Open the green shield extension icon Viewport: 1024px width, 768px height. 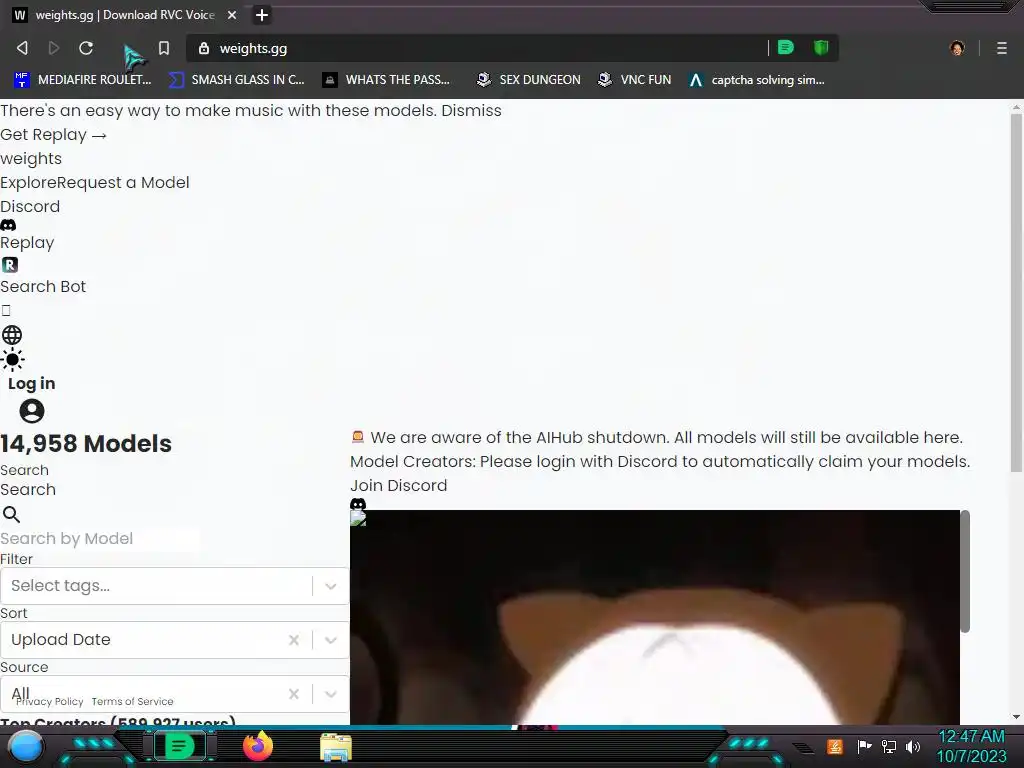tap(821, 48)
